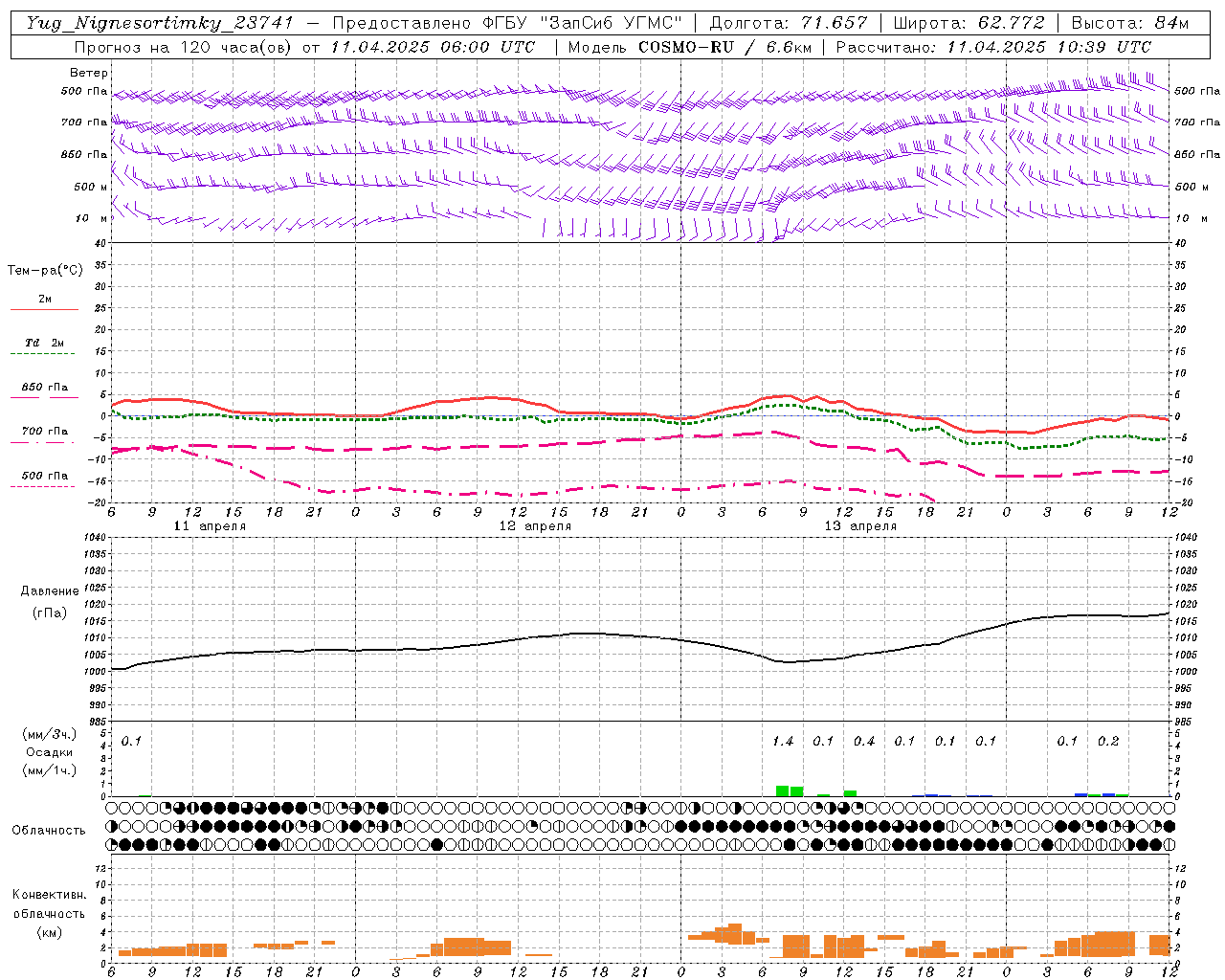The width and height of the screenshot is (1225, 980).
Task: Click the Рассчитано calculation timestamp in the header
Action: pyautogui.click(x=993, y=47)
